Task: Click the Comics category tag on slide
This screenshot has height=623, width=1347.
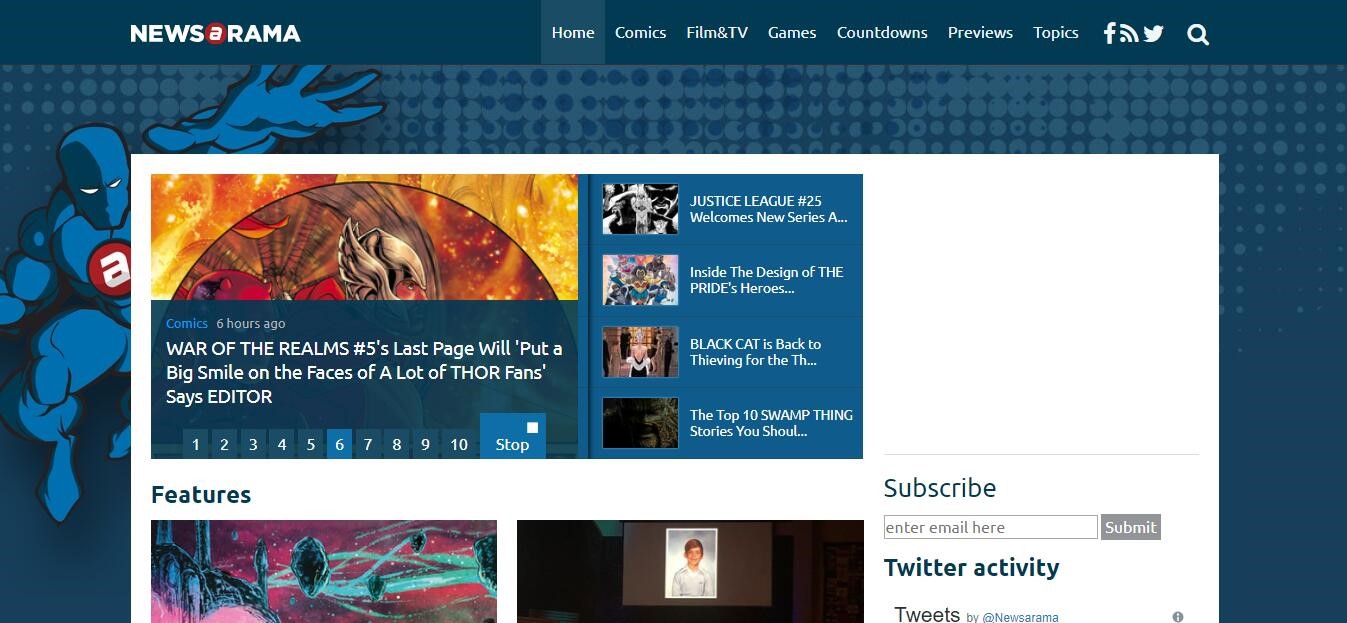Action: point(187,323)
